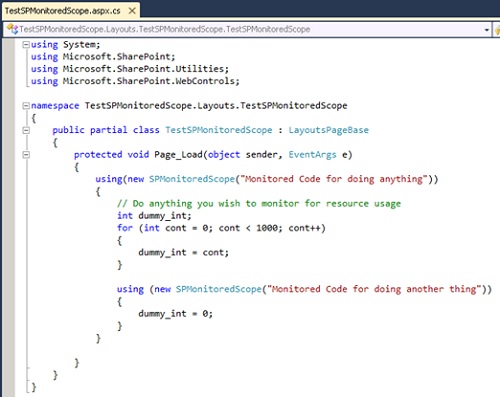Select the TestSPMonitoredScope.aspx.cs document tab
This screenshot has width=500, height=397.
pyautogui.click(x=62, y=11)
